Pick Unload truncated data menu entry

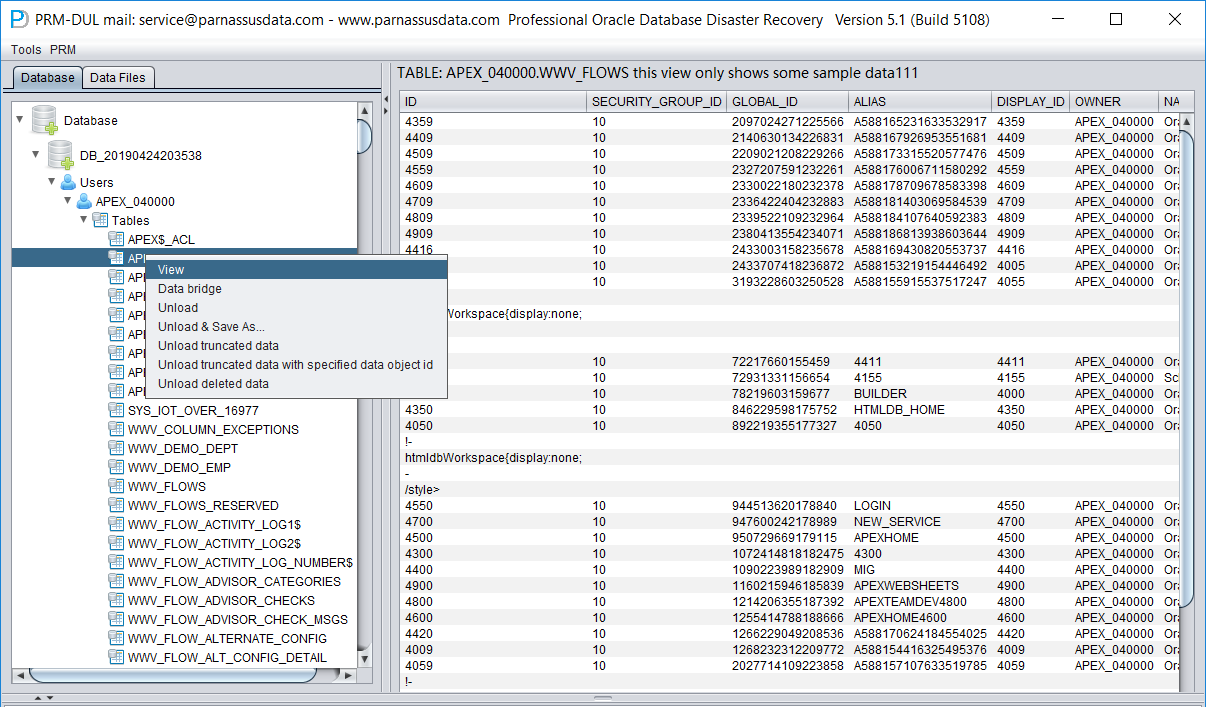(296, 346)
